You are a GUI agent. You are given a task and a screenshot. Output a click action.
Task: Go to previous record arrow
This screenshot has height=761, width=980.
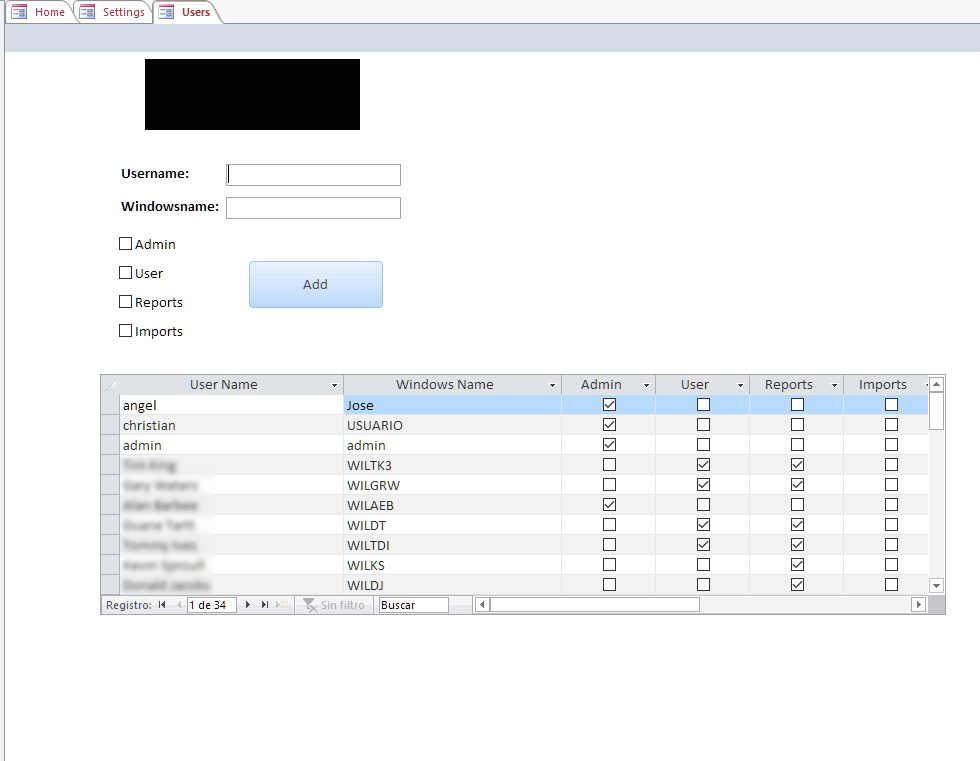179,605
